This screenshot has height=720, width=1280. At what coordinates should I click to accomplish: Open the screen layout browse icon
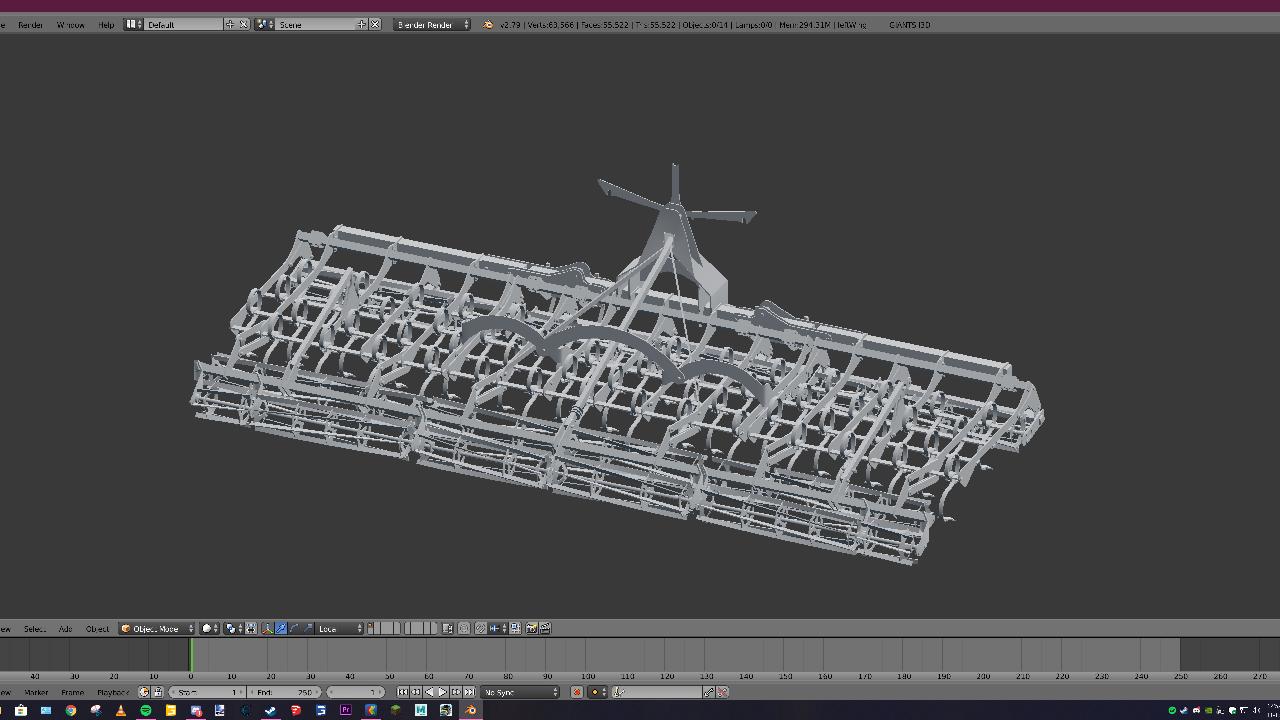pyautogui.click(x=134, y=24)
